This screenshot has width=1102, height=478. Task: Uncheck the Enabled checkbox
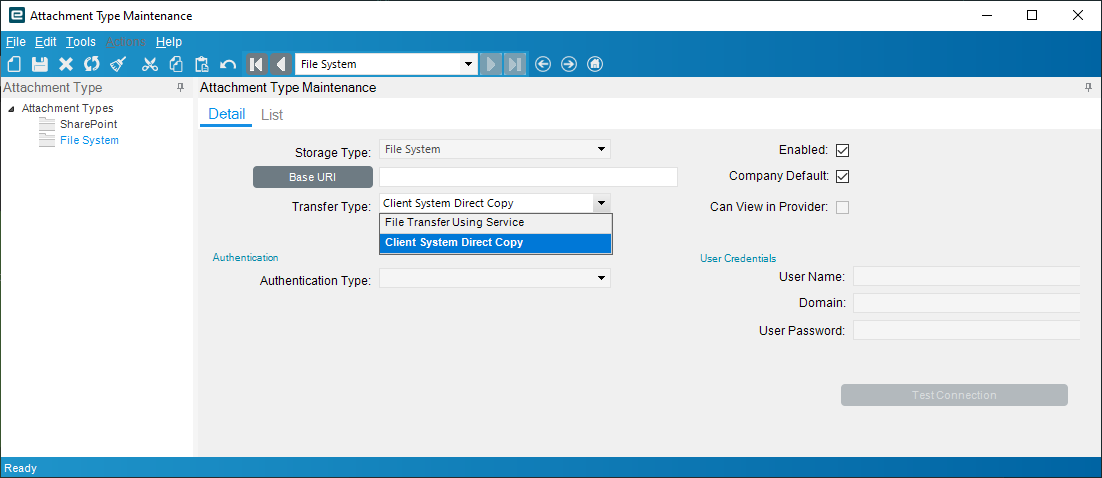[x=842, y=150]
